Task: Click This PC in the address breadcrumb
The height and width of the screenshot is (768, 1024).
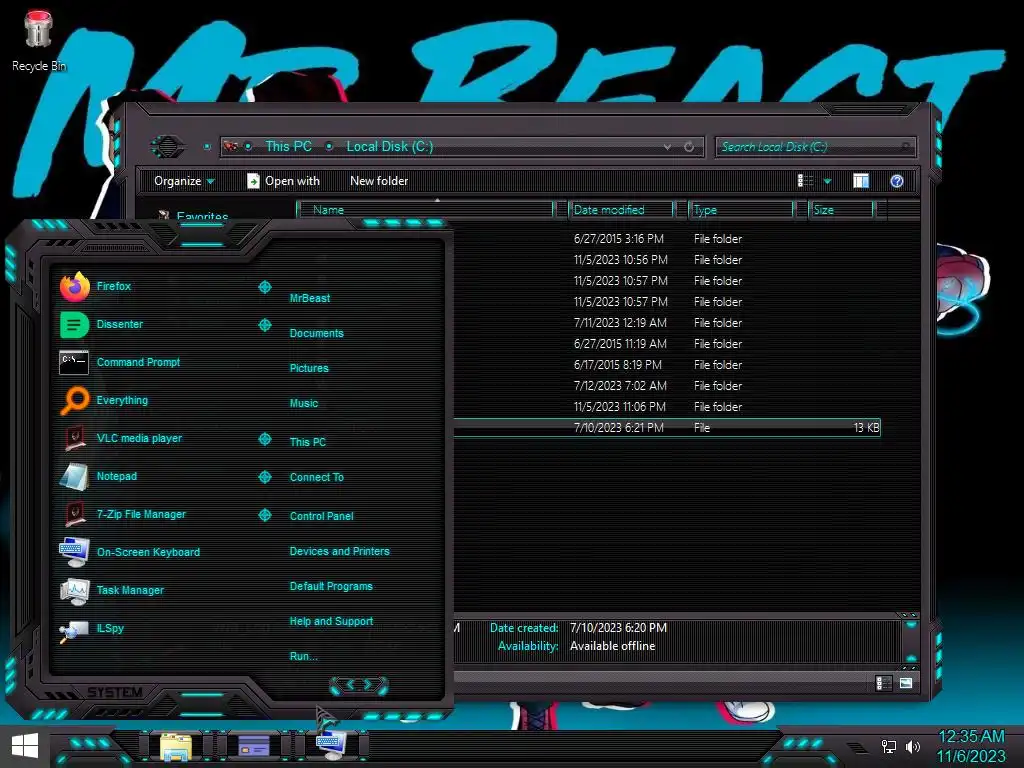Action: [289, 146]
